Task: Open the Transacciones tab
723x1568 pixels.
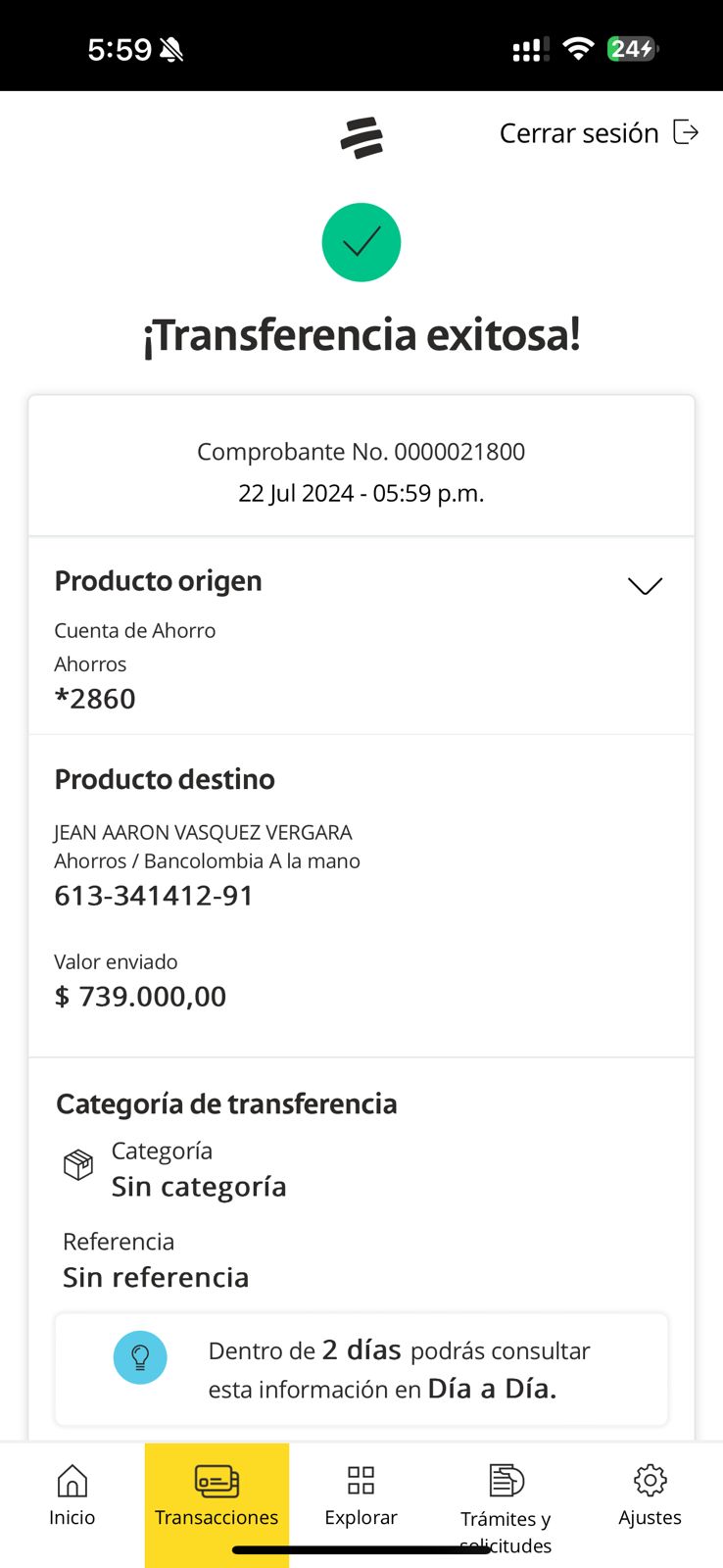Action: [217, 1496]
